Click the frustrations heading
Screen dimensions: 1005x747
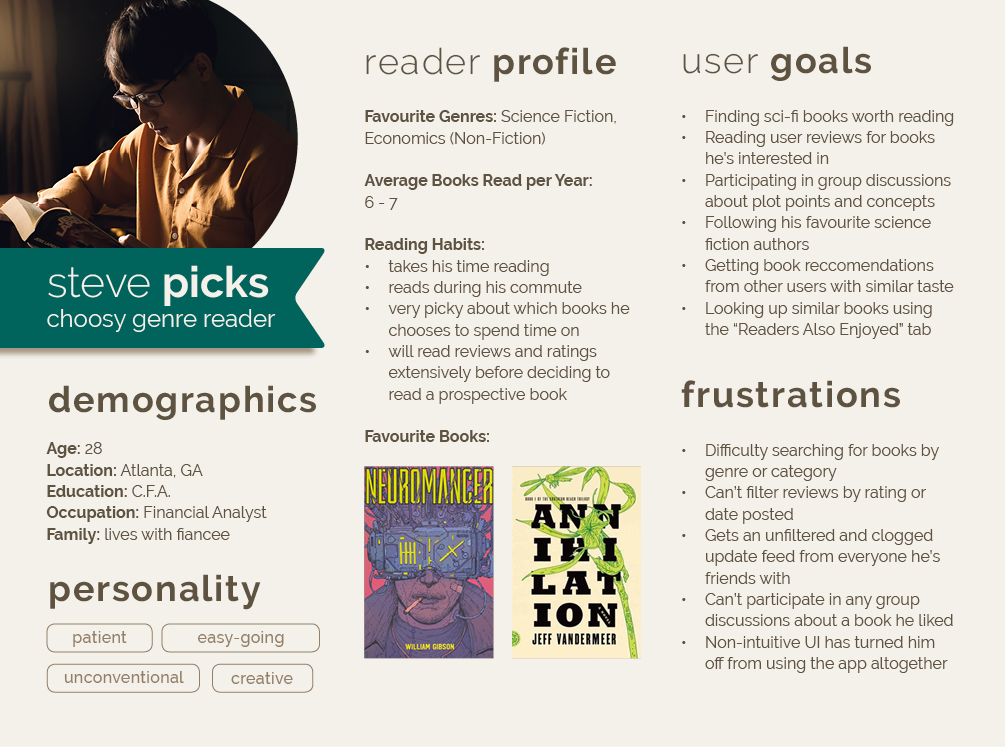pos(791,394)
